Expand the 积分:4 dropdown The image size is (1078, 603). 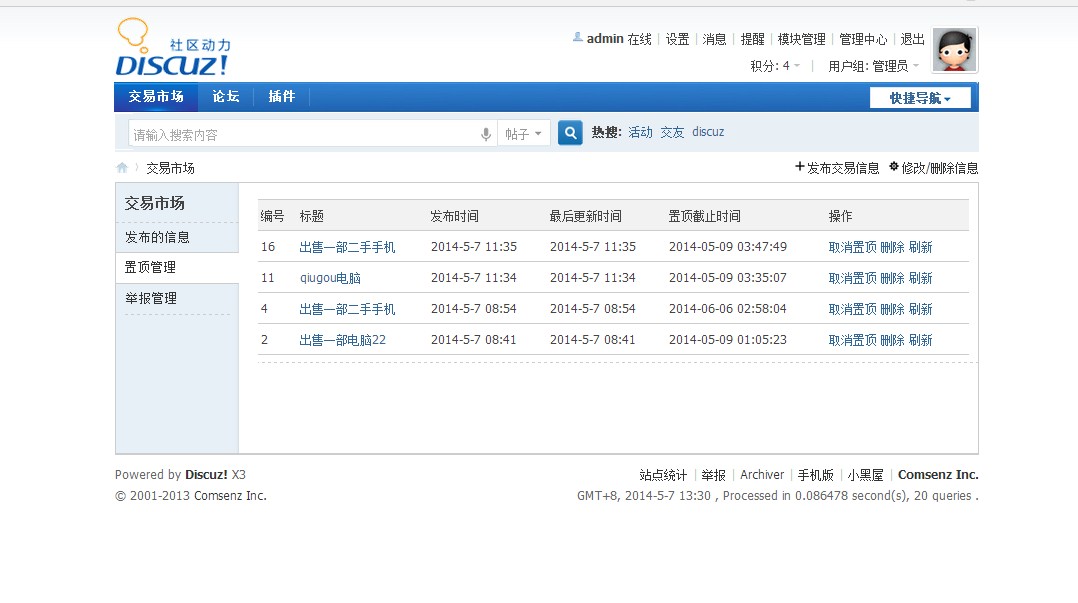click(773, 65)
